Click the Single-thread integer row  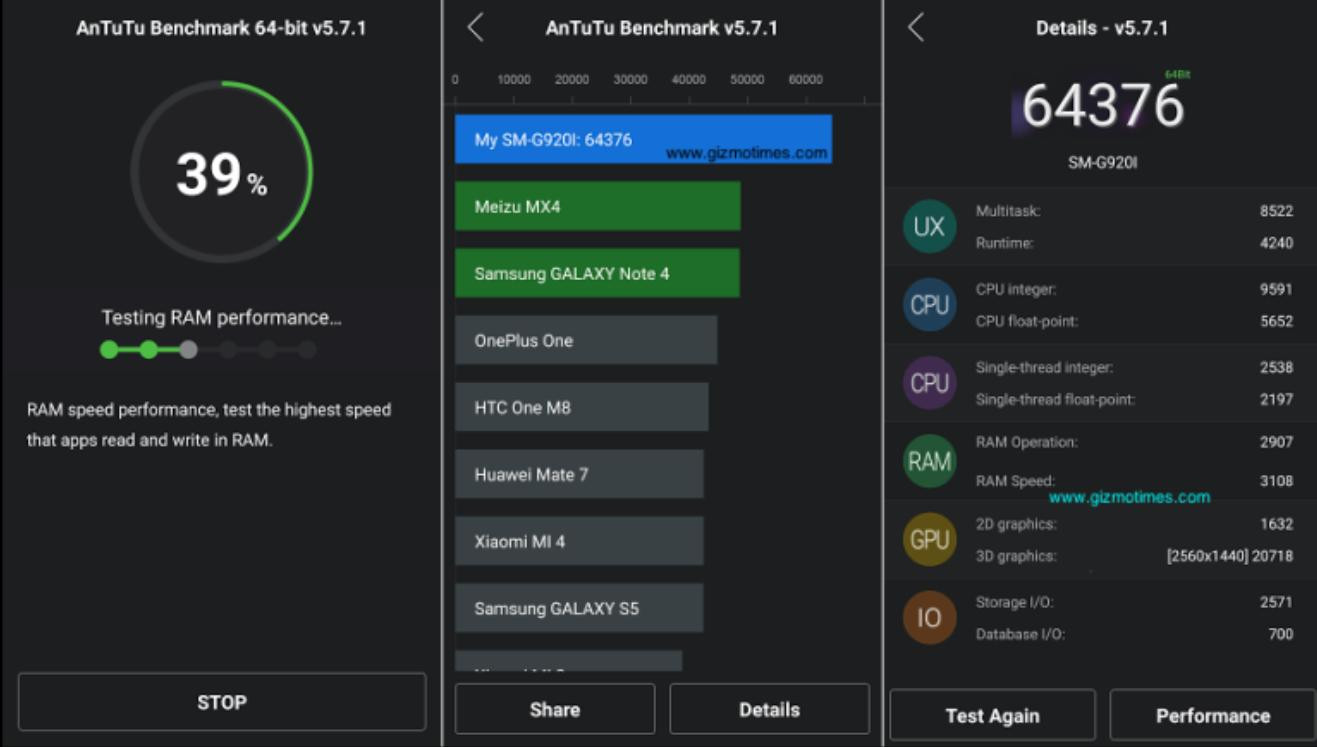pos(1134,367)
